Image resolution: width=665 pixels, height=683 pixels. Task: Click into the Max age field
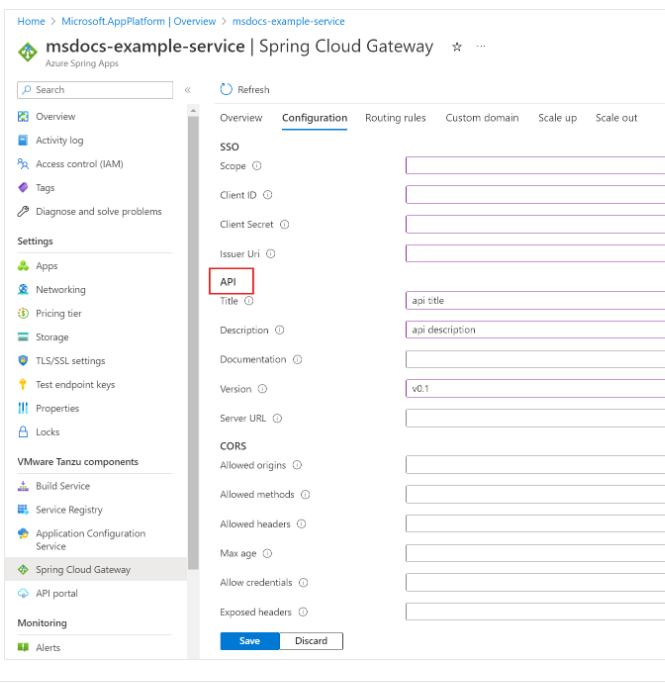click(x=535, y=553)
